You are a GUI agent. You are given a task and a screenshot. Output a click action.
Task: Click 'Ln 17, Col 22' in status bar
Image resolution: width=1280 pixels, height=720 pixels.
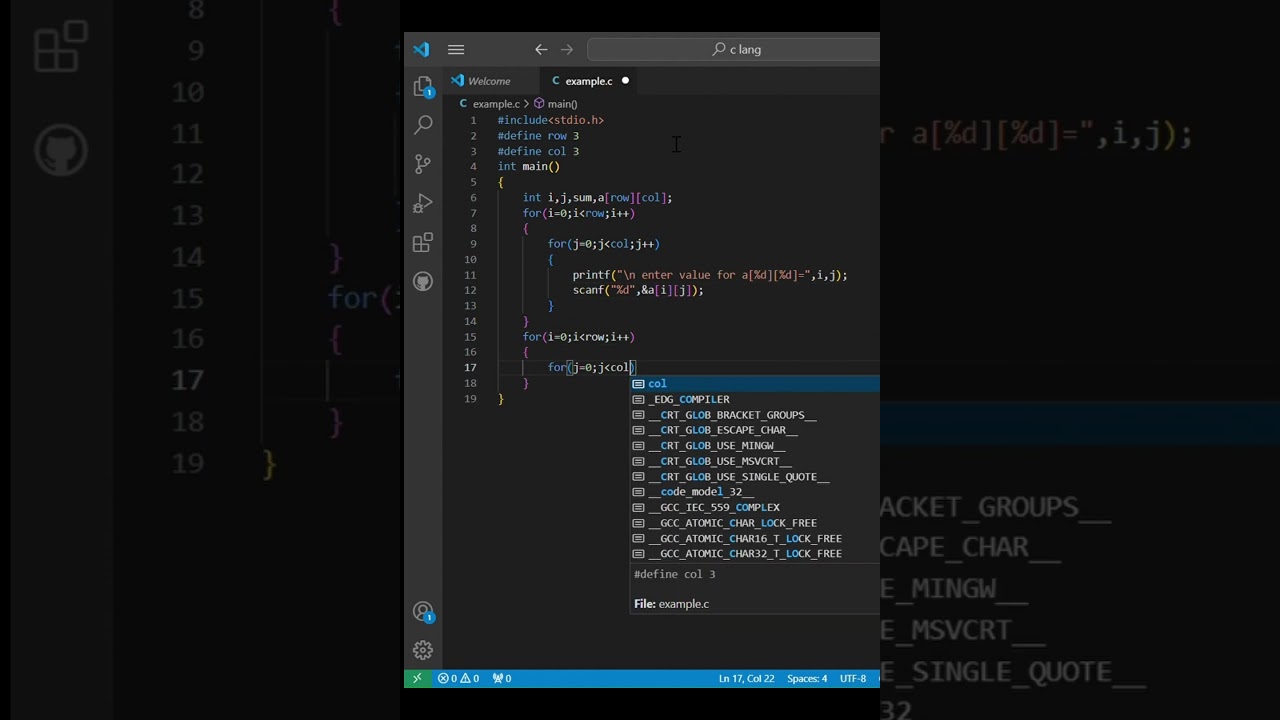pyautogui.click(x=746, y=678)
